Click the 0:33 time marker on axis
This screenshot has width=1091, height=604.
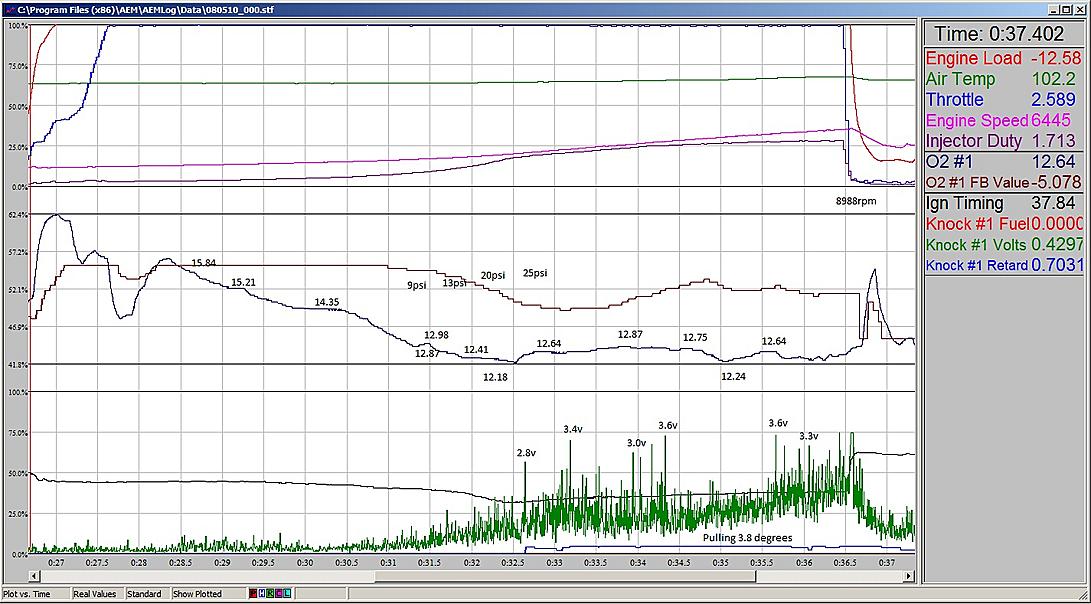click(555, 562)
